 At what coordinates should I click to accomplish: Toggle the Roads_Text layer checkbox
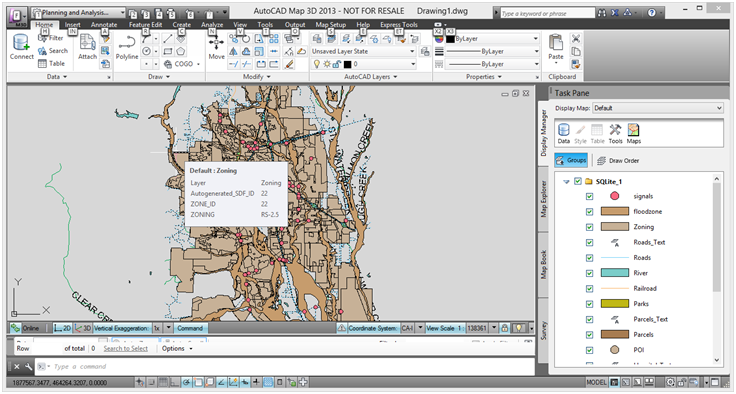click(x=590, y=242)
